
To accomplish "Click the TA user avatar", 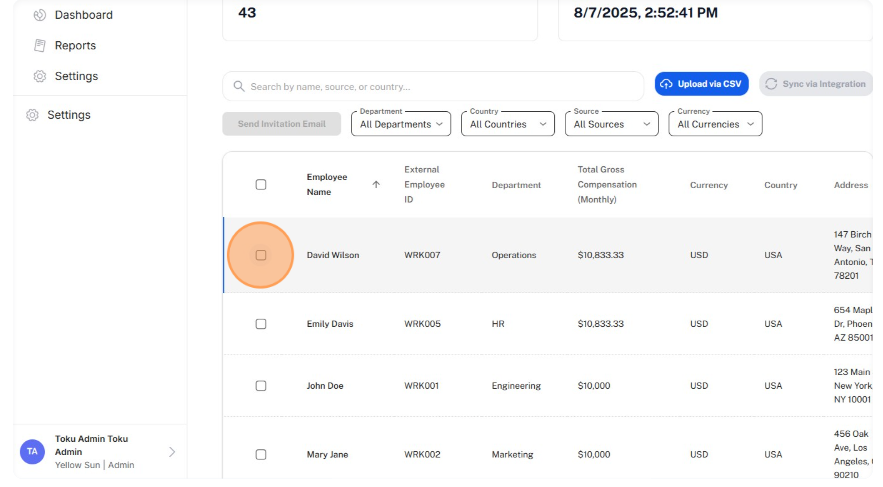I will click(x=32, y=452).
